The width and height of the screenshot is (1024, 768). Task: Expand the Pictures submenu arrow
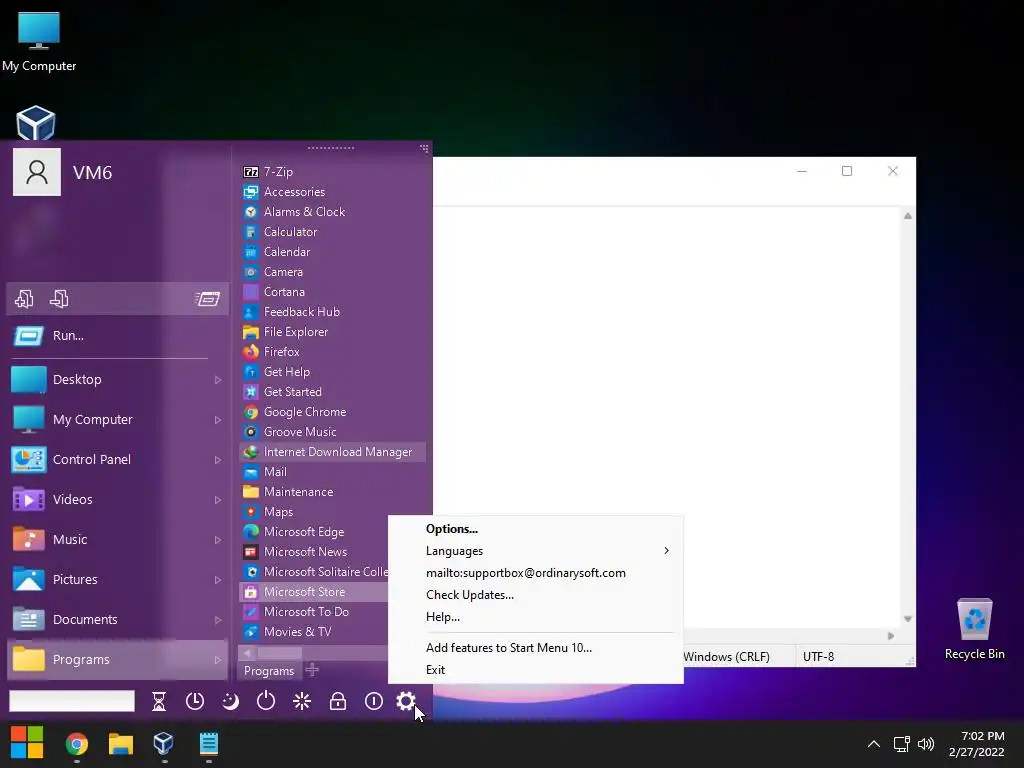coord(218,580)
